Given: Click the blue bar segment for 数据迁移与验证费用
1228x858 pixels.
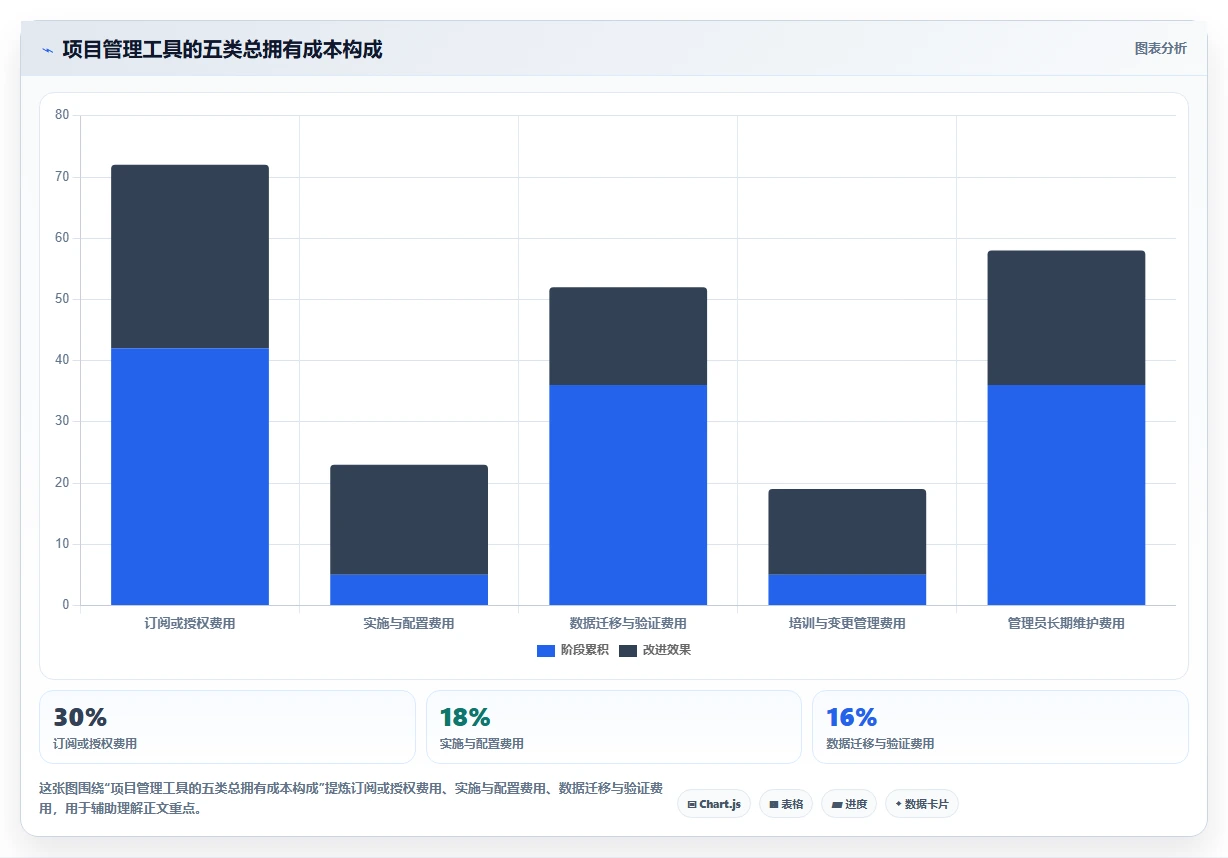Looking at the screenshot, I should [x=628, y=495].
